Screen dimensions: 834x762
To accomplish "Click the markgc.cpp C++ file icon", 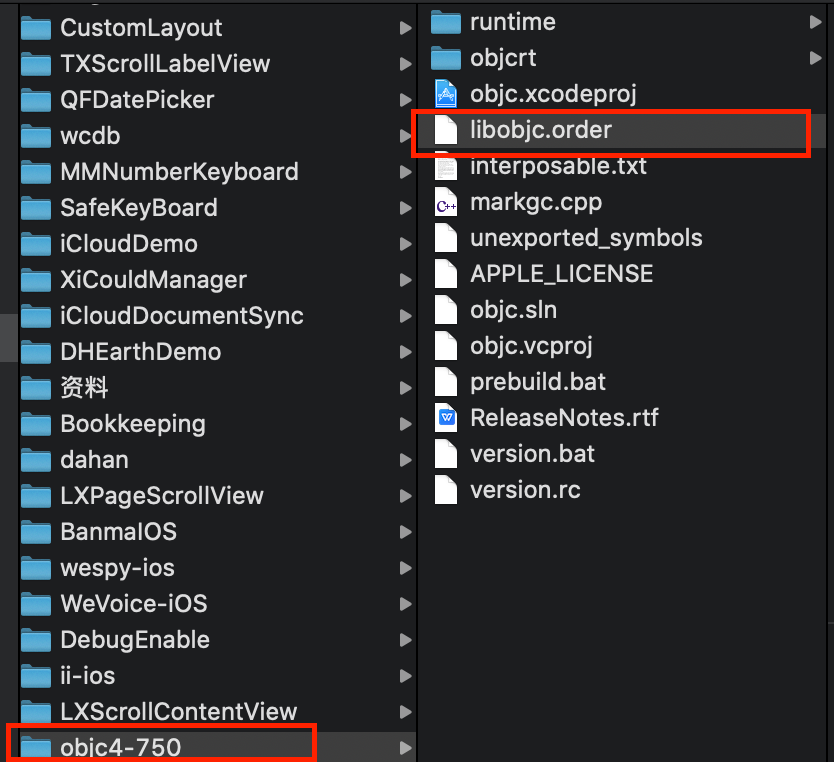I will (x=446, y=202).
